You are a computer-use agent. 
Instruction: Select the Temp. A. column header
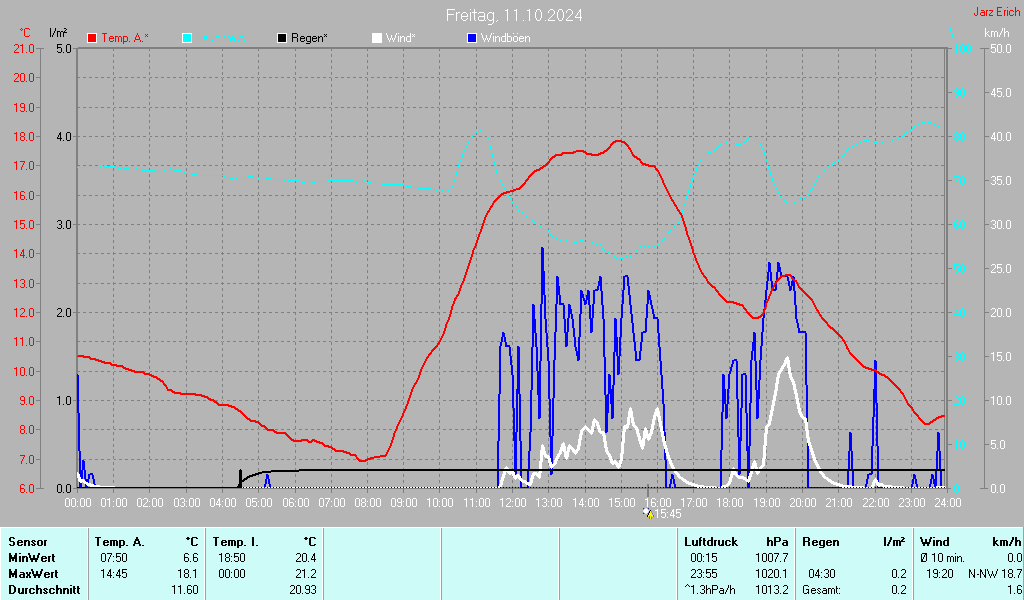(x=119, y=542)
